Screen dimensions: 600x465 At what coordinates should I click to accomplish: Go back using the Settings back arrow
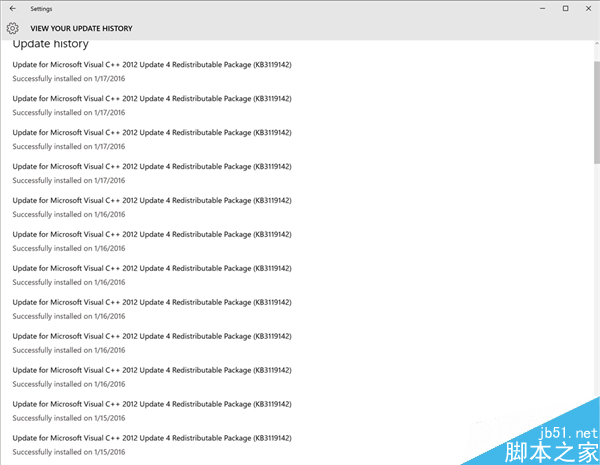tap(13, 8)
